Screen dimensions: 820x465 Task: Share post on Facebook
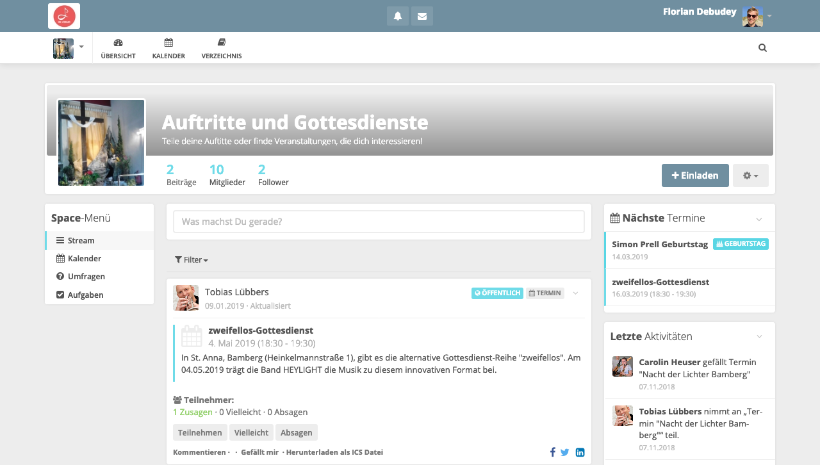[552, 452]
